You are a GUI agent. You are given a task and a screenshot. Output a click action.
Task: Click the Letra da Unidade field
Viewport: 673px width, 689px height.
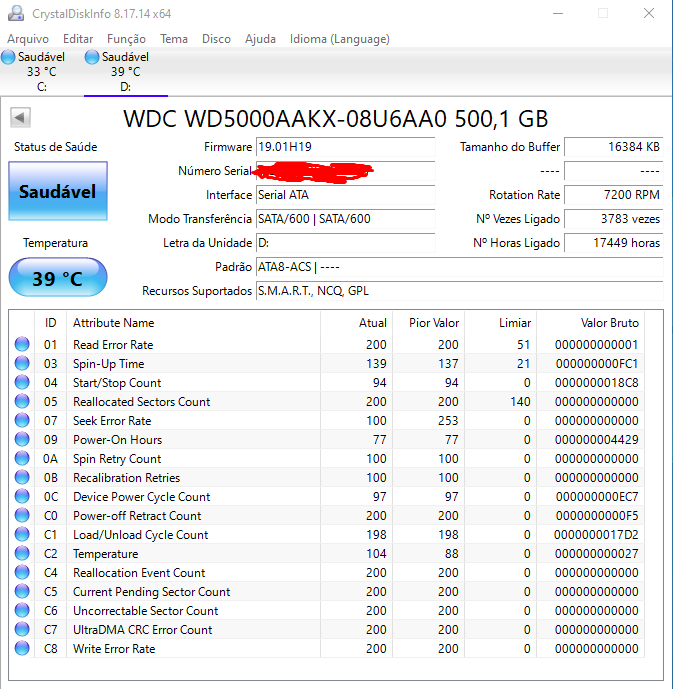pos(345,243)
